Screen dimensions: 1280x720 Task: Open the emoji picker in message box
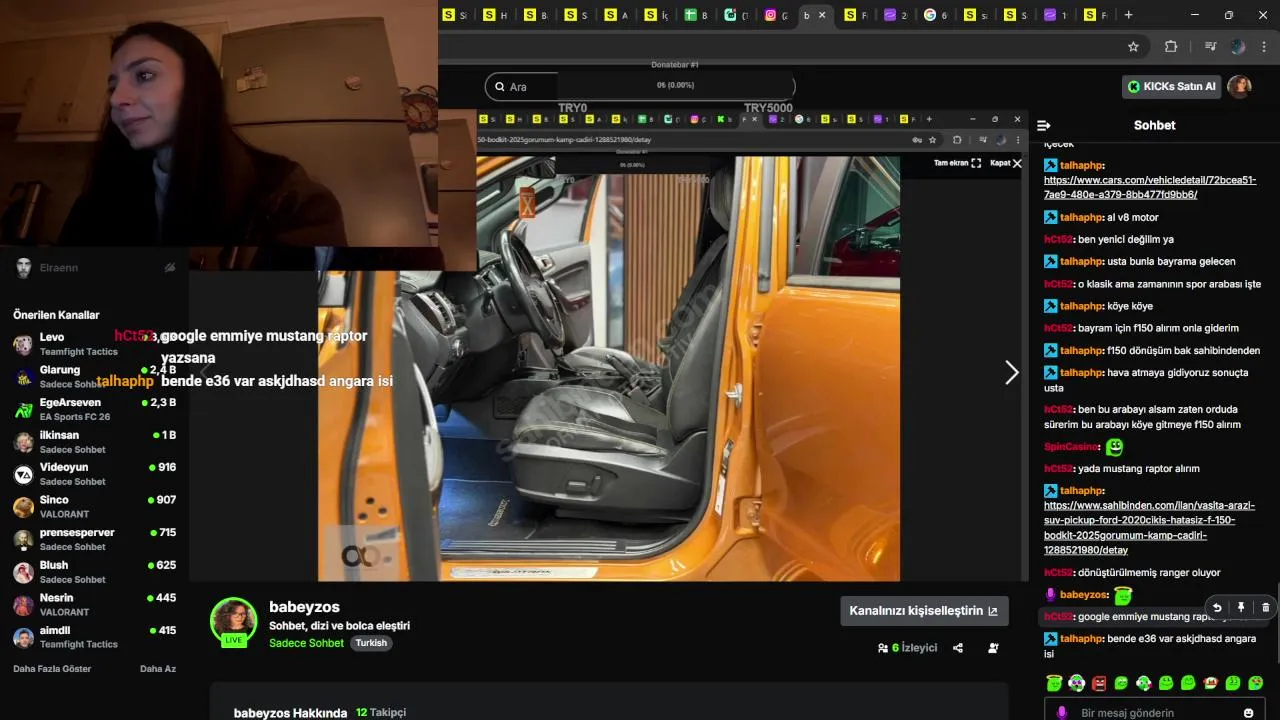[1248, 713]
